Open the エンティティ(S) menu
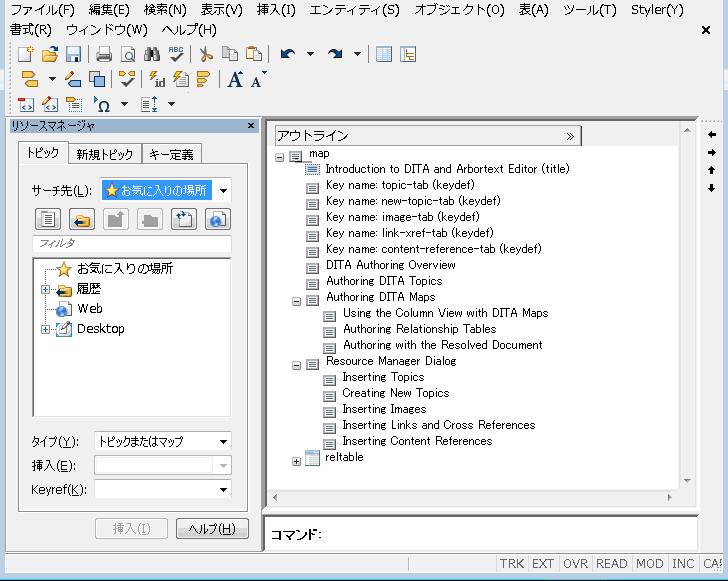The width and height of the screenshot is (728, 581). (354, 9)
